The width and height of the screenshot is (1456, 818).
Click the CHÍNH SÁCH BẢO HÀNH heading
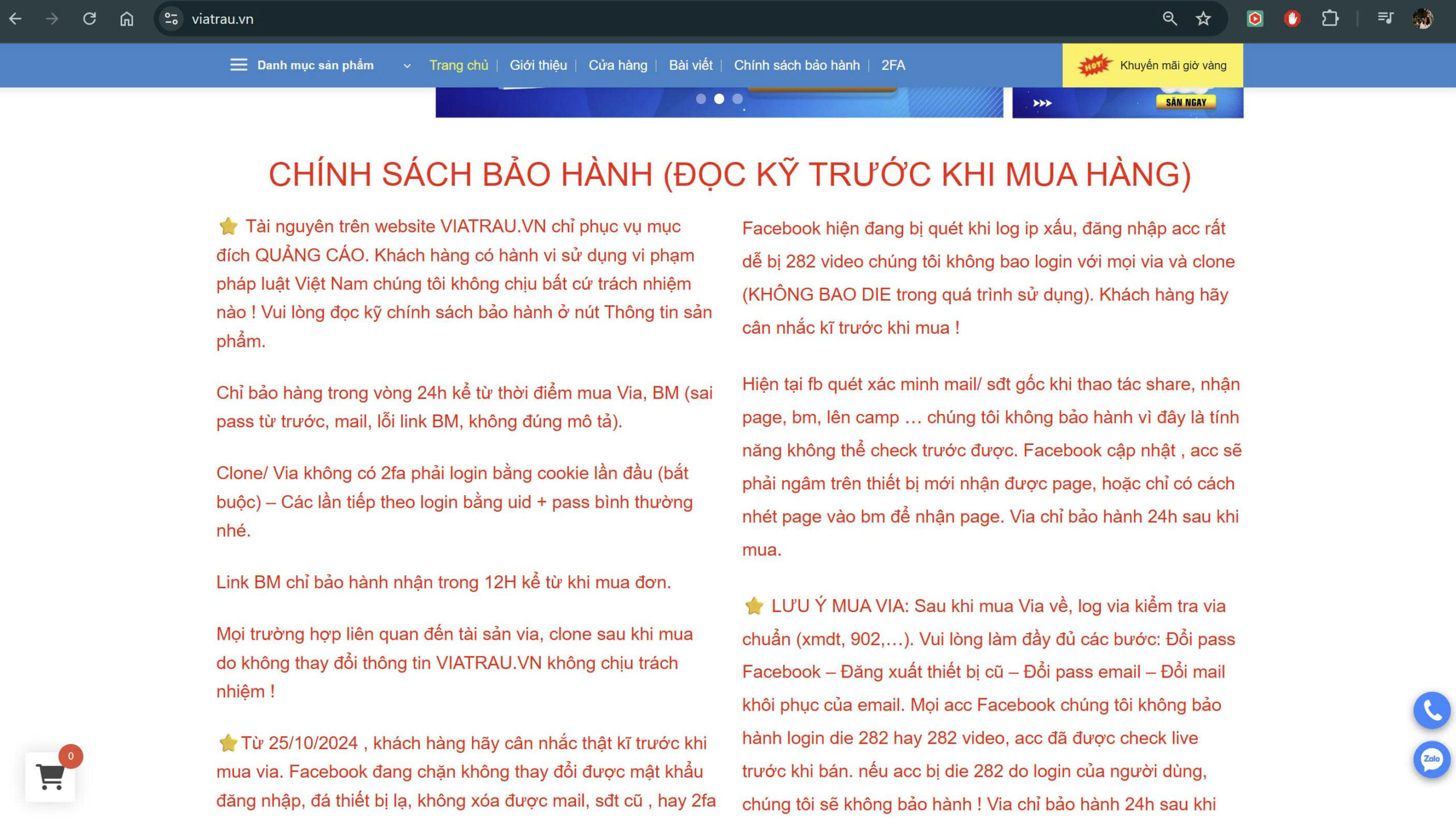730,174
